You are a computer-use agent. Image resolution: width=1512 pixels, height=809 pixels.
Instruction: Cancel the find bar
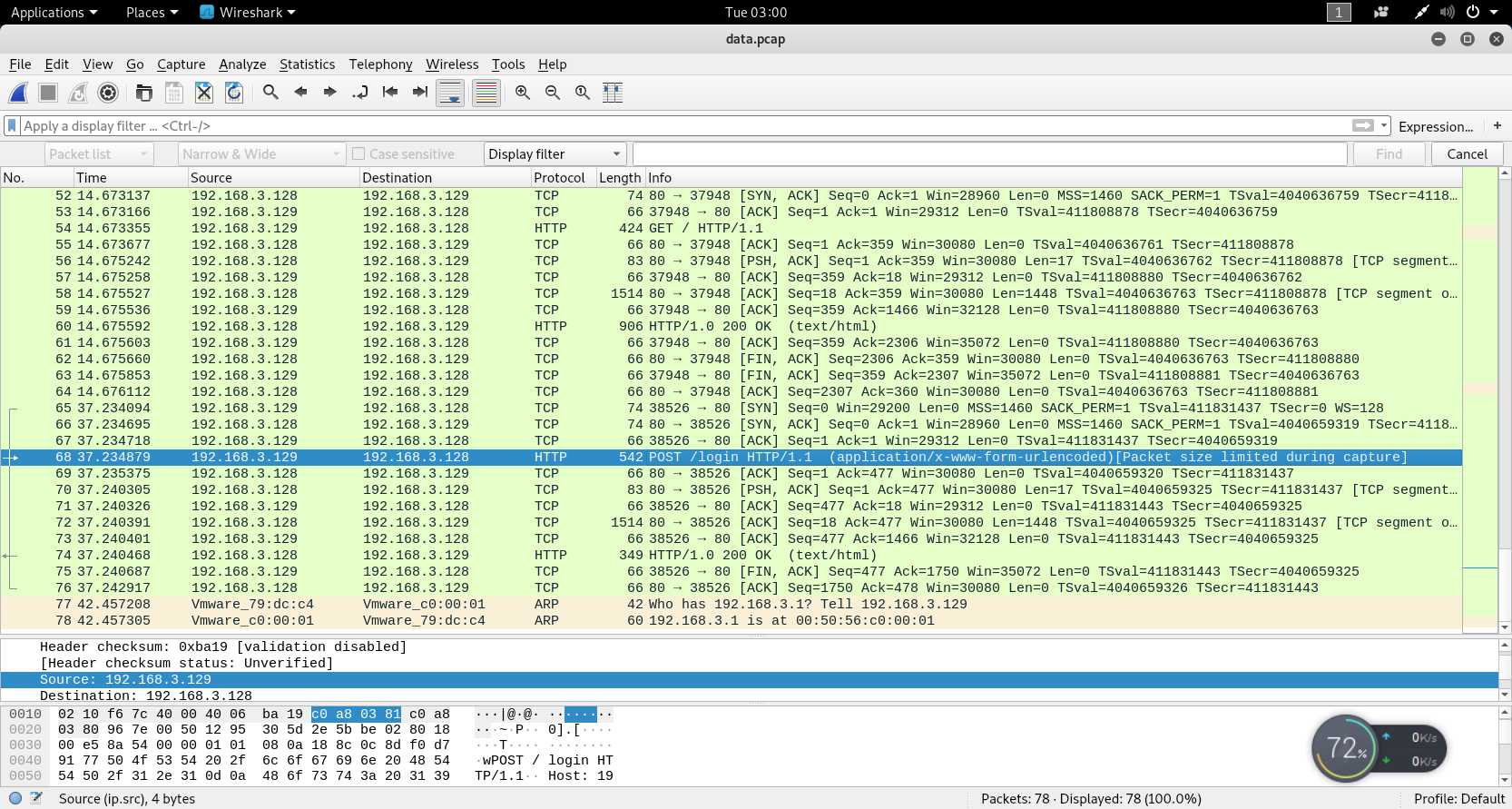click(1467, 154)
